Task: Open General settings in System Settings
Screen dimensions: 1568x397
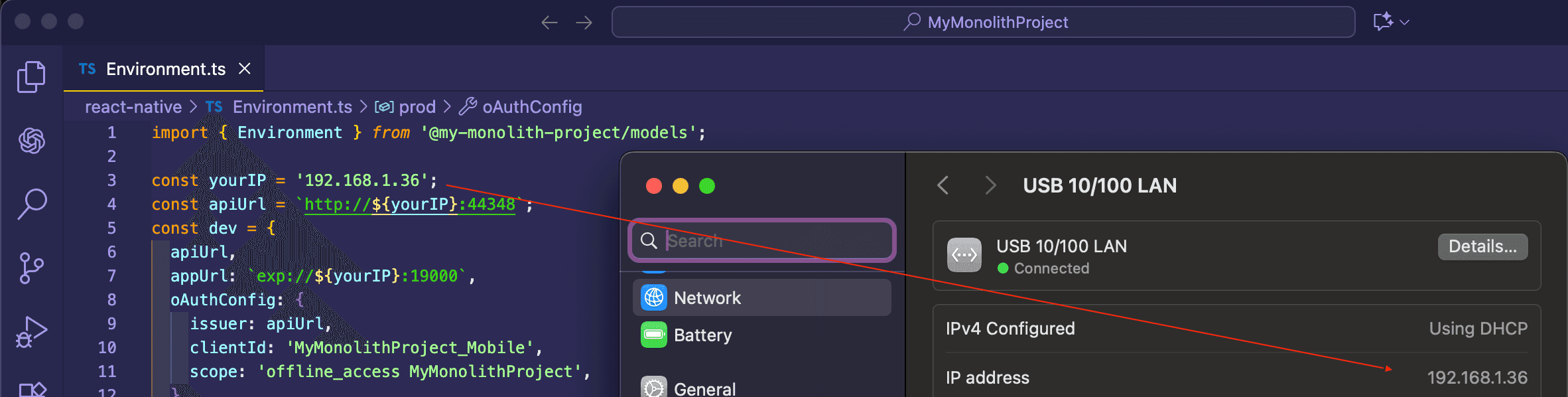Action: click(655, 387)
